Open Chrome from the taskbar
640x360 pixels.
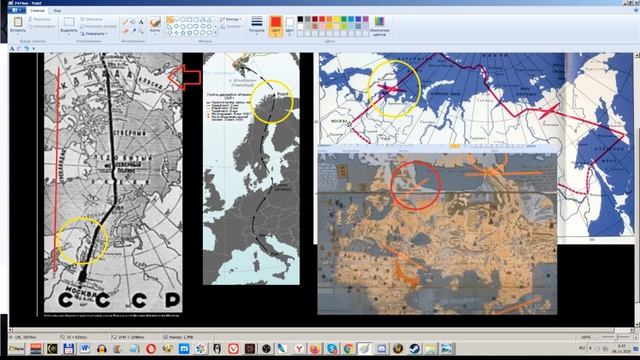click(x=348, y=349)
